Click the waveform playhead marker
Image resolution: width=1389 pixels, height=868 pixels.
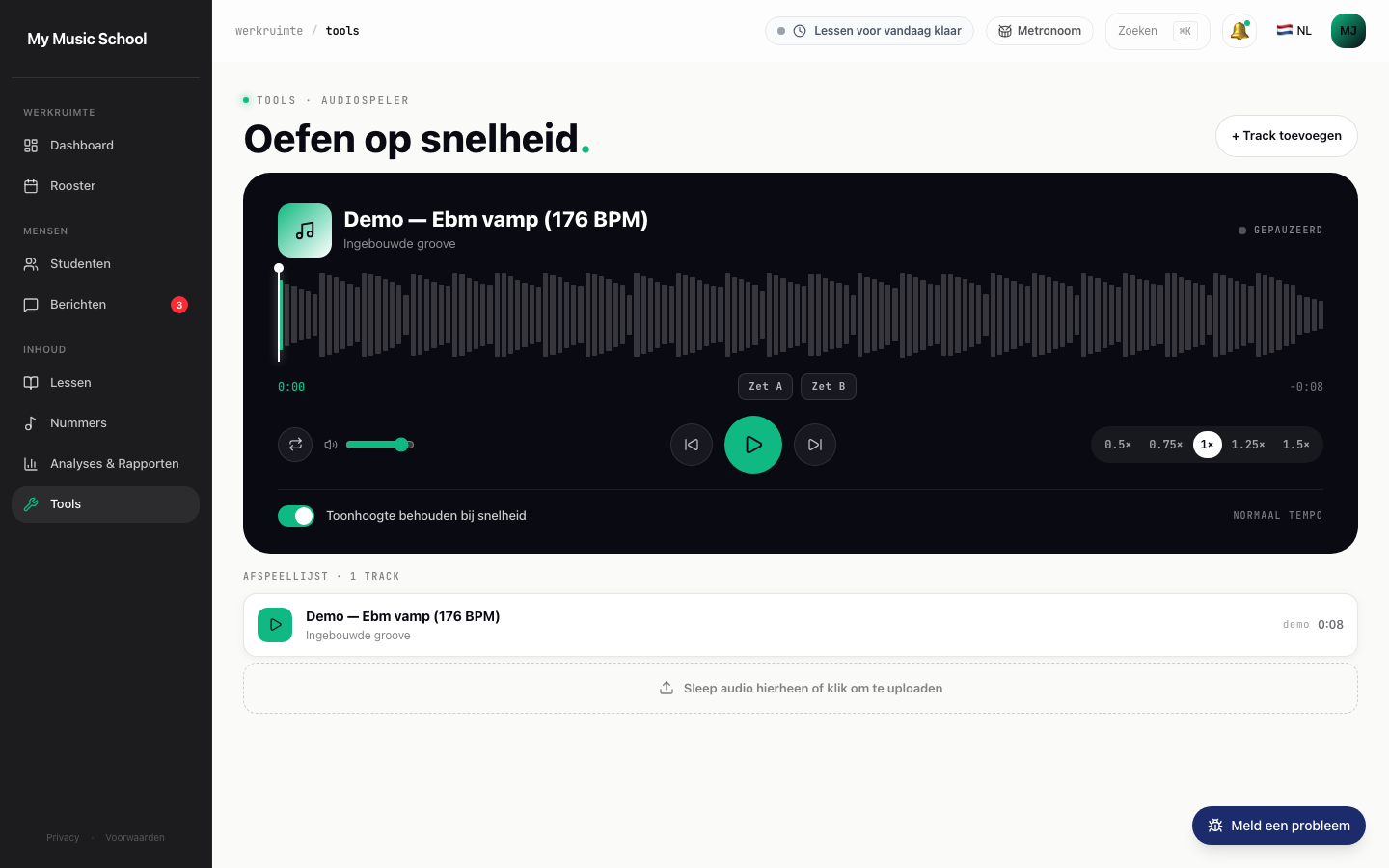[x=279, y=269]
